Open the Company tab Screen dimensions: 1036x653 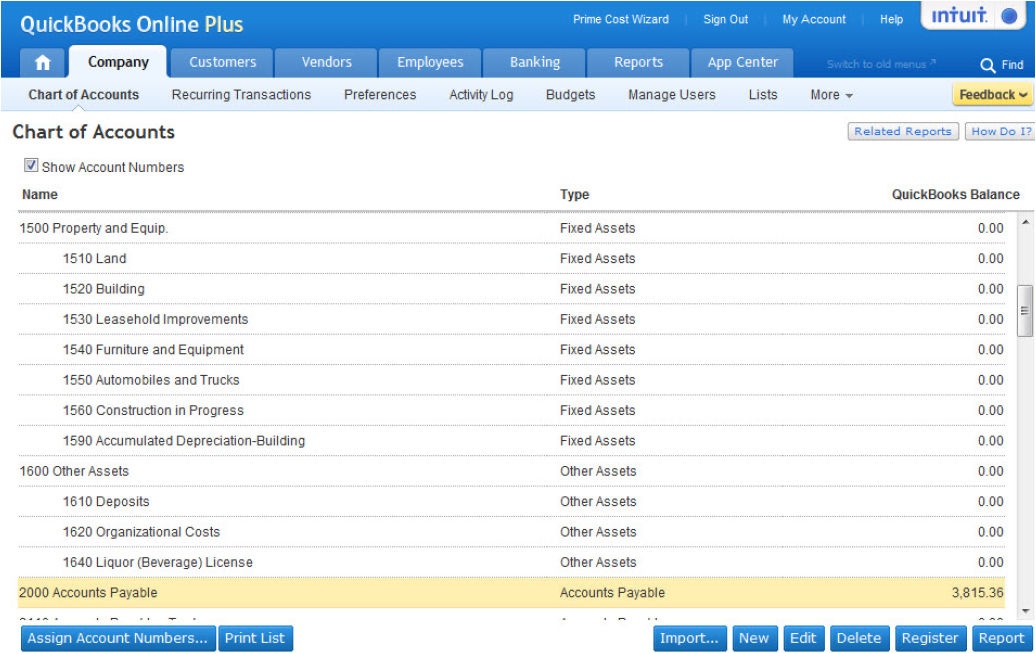[118, 62]
